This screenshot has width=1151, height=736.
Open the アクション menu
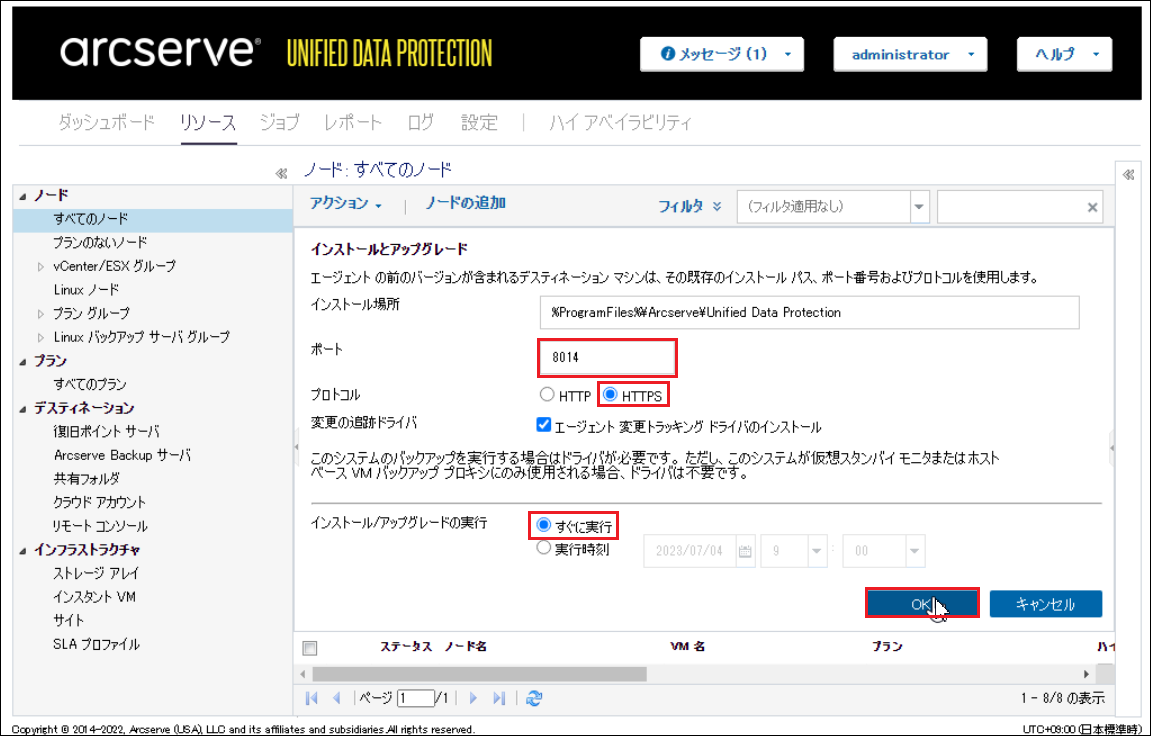345,203
